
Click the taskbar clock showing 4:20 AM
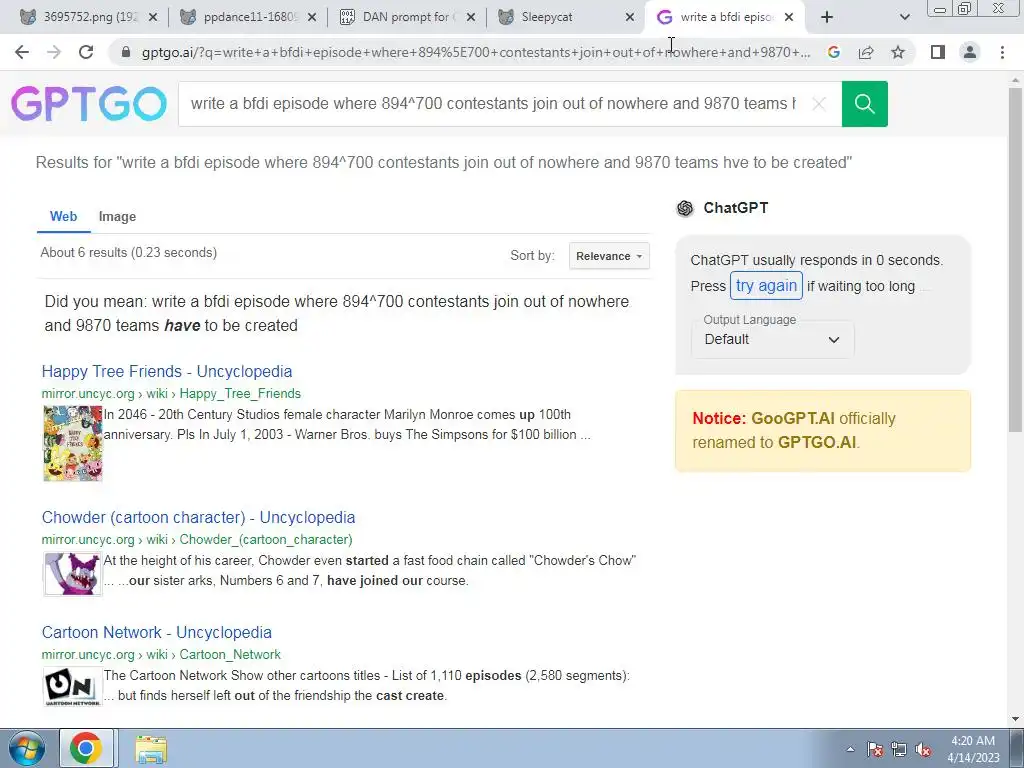(x=973, y=749)
